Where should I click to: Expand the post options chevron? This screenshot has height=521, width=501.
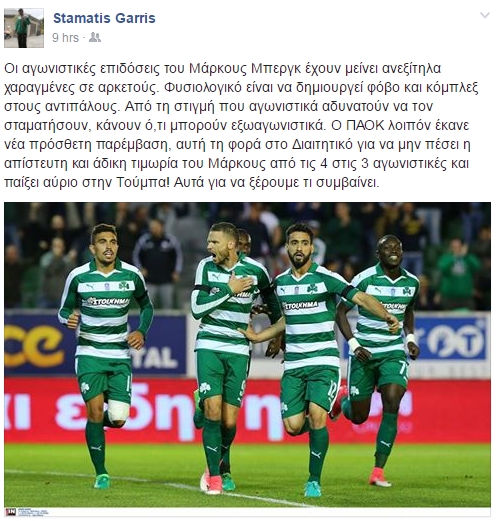(484, 15)
